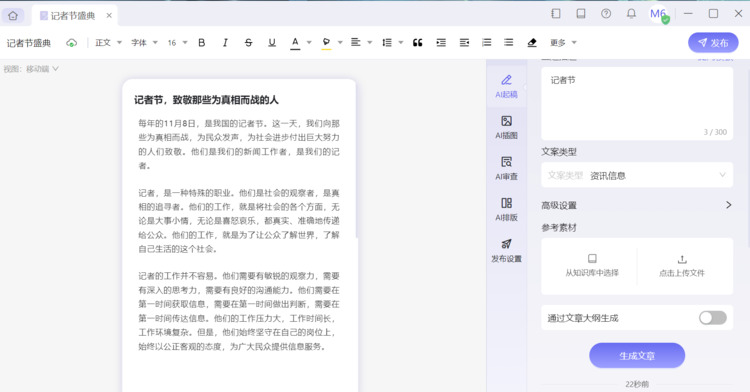Click the 记者节 topic input field
Viewport: 750px width, 392px height.
(637, 103)
